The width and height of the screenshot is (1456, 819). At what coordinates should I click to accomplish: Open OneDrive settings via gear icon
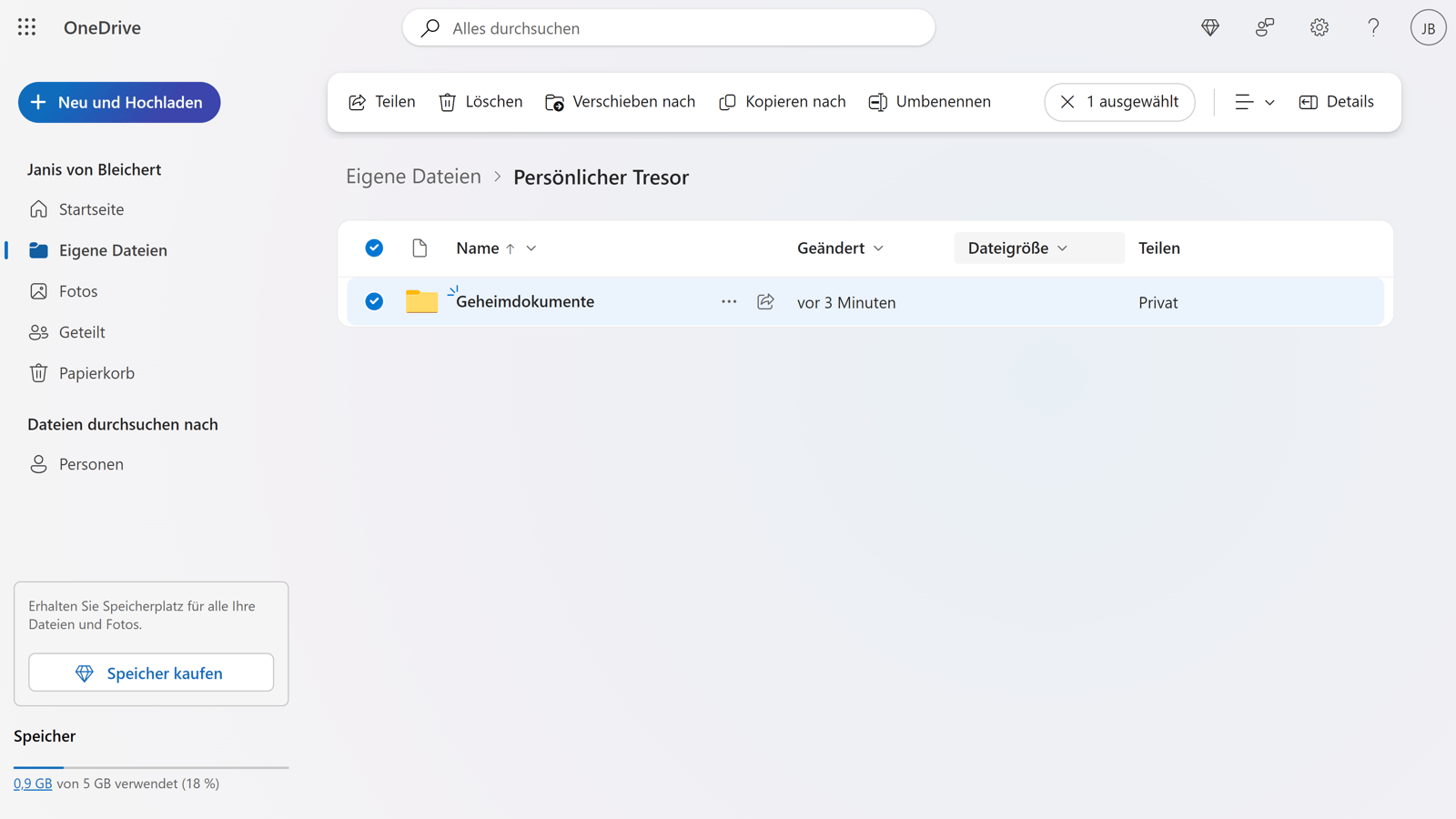tap(1319, 27)
